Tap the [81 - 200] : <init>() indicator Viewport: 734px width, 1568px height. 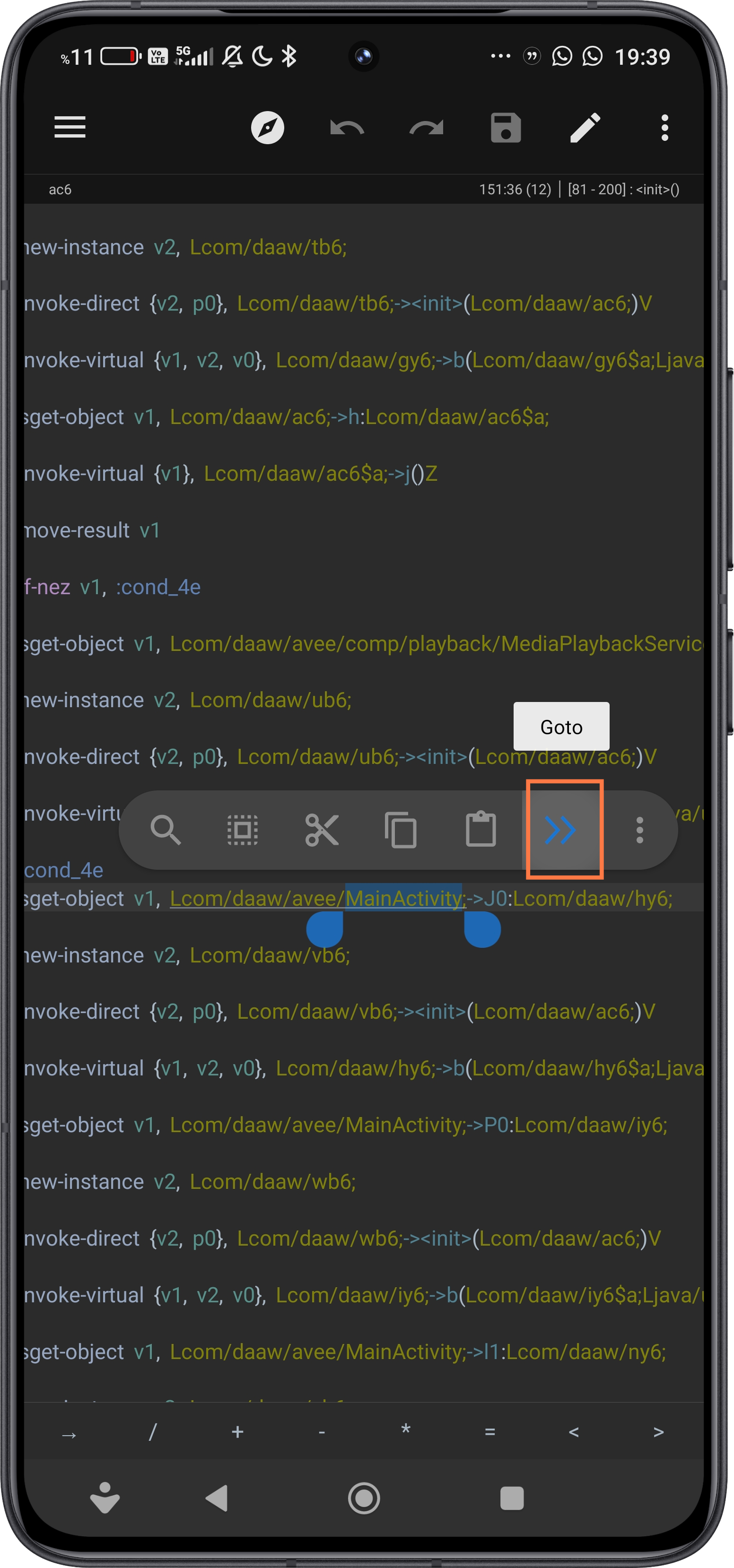pos(623,190)
